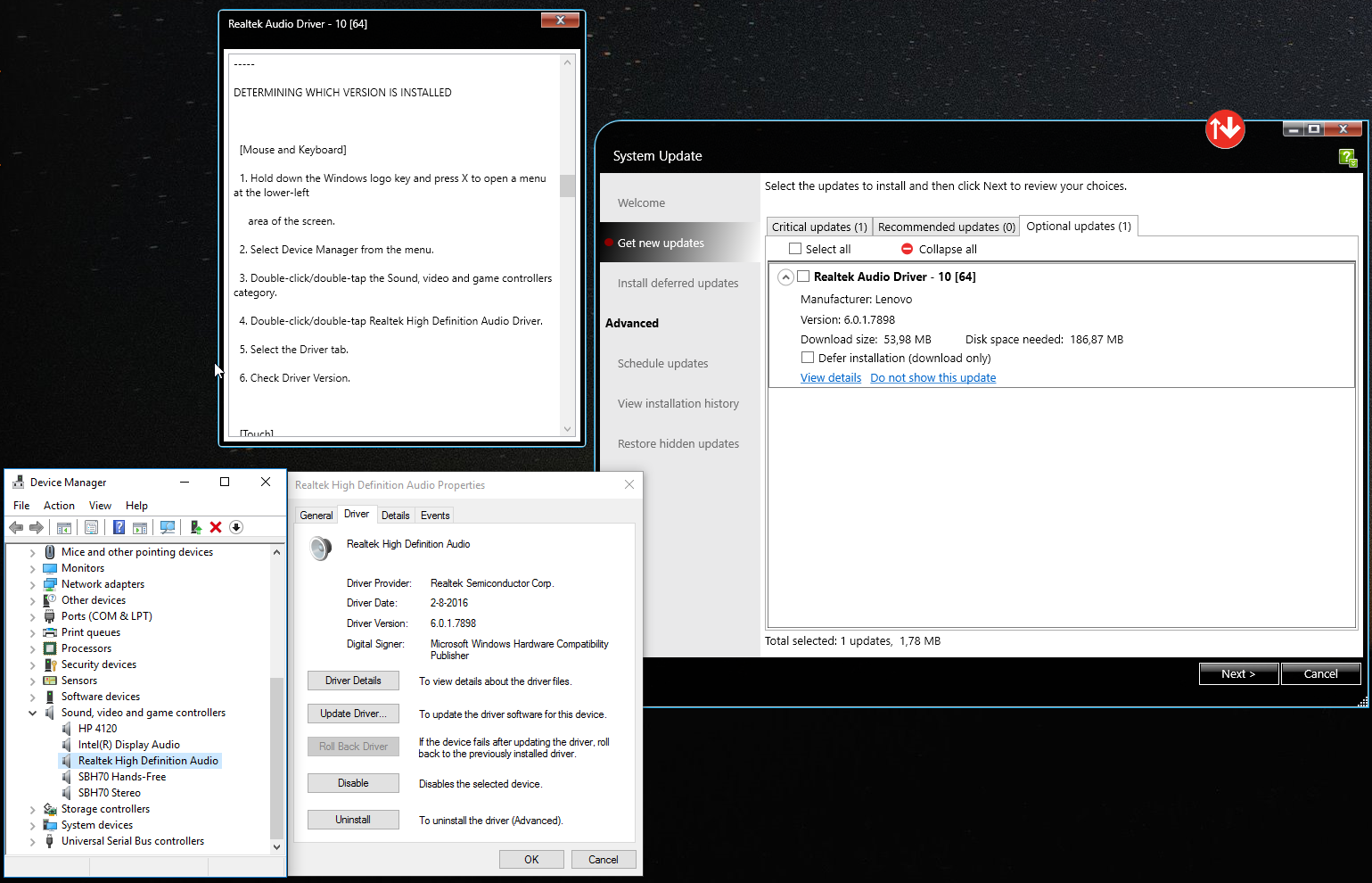The image size is (1372, 883).
Task: Open the Properties sheet toolbar icon
Action: click(x=91, y=527)
